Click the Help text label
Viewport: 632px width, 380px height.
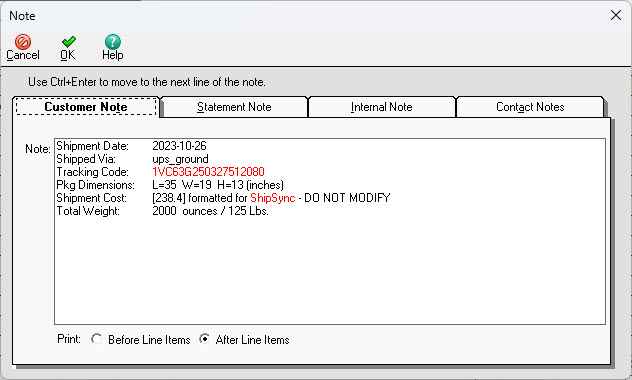pyautogui.click(x=112, y=55)
